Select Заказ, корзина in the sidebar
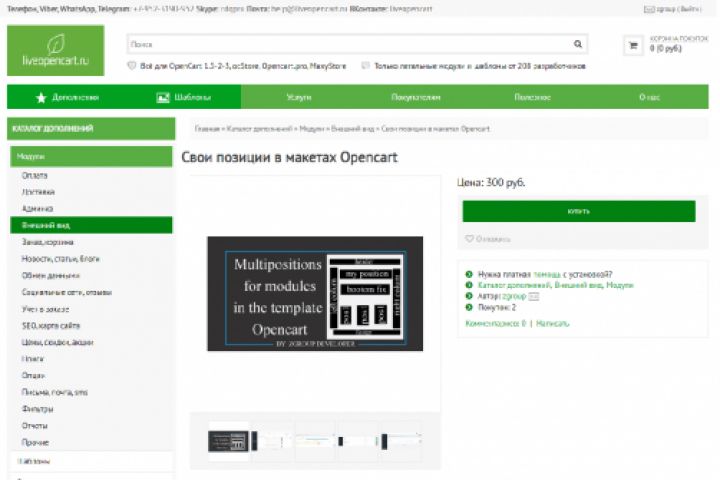This screenshot has height=480, width=720. tap(47, 242)
